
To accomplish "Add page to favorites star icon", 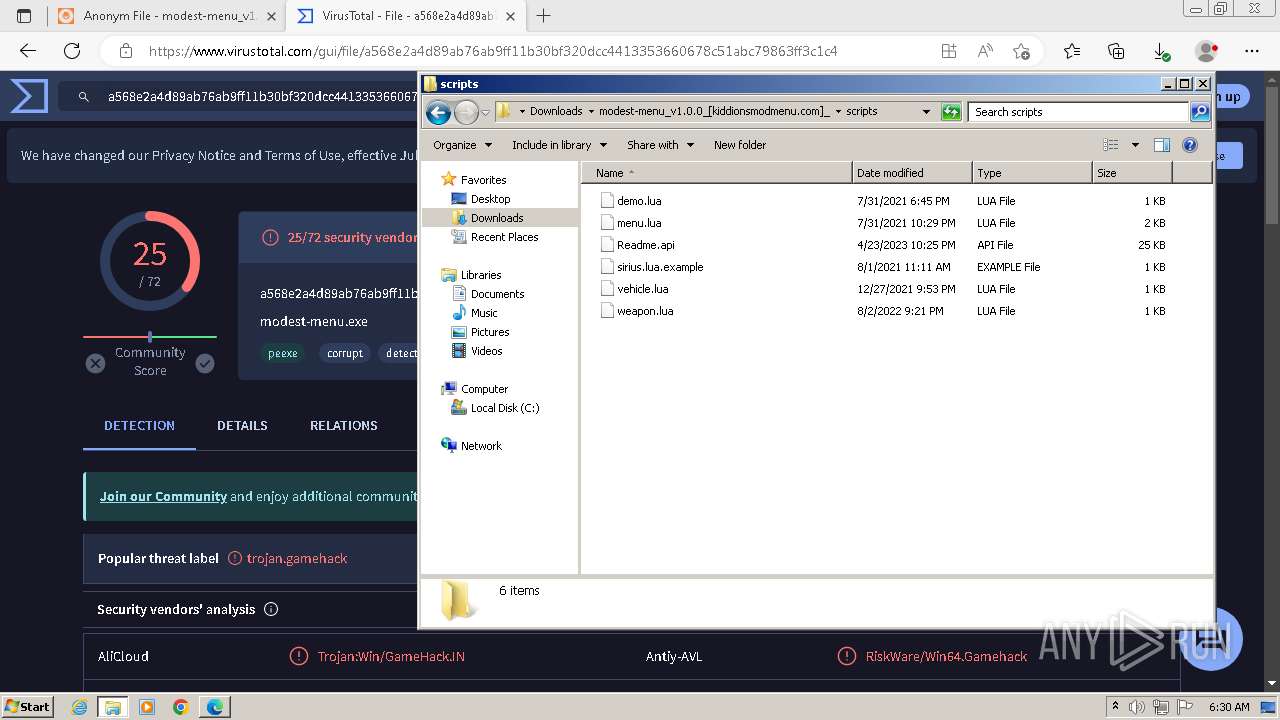I will click(x=1021, y=51).
